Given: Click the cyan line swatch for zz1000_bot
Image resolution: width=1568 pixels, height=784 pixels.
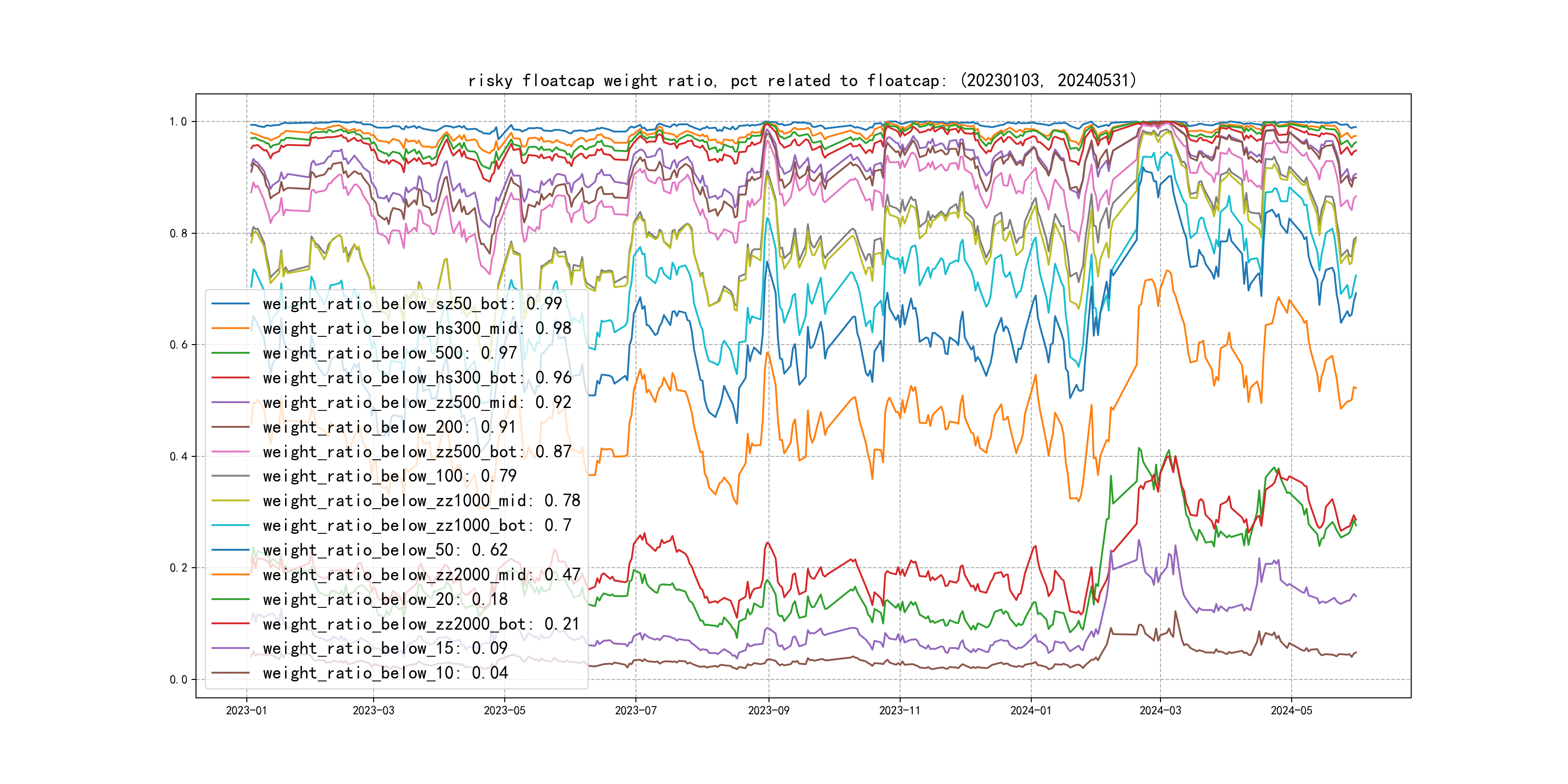Looking at the screenshot, I should point(231,525).
